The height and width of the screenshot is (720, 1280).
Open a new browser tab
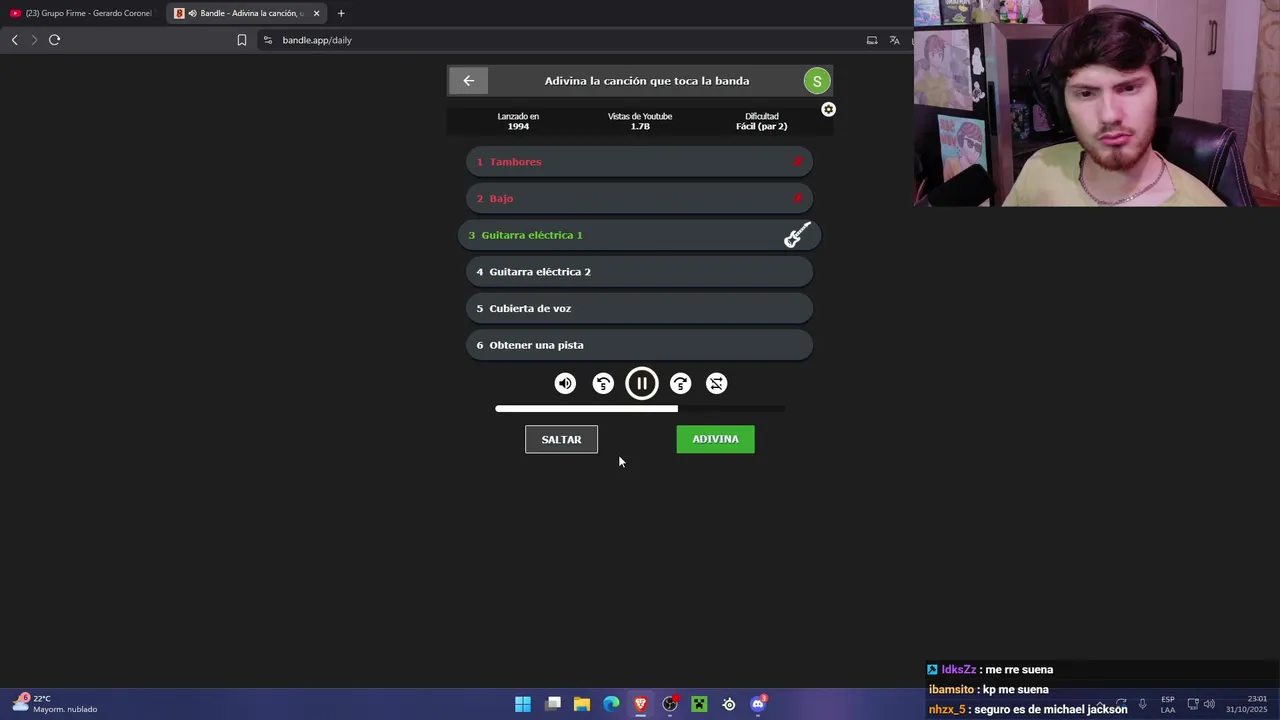[341, 13]
